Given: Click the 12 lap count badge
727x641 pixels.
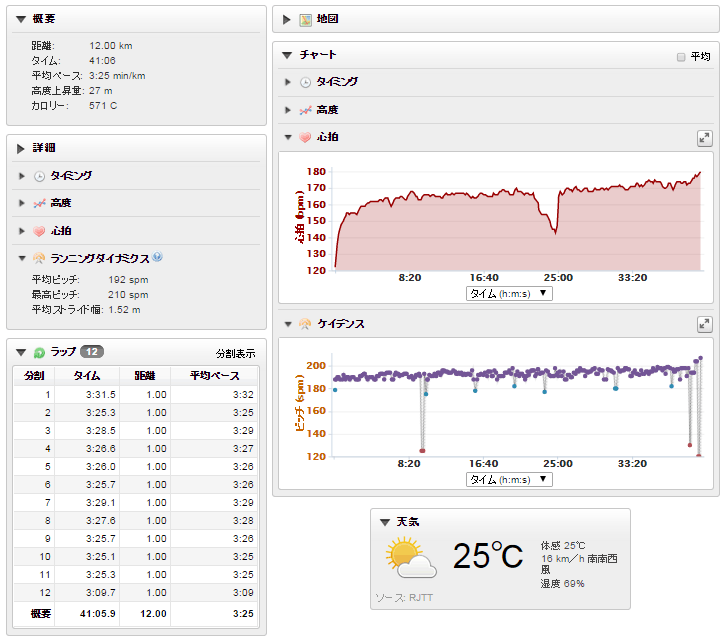Looking at the screenshot, I should click(91, 352).
